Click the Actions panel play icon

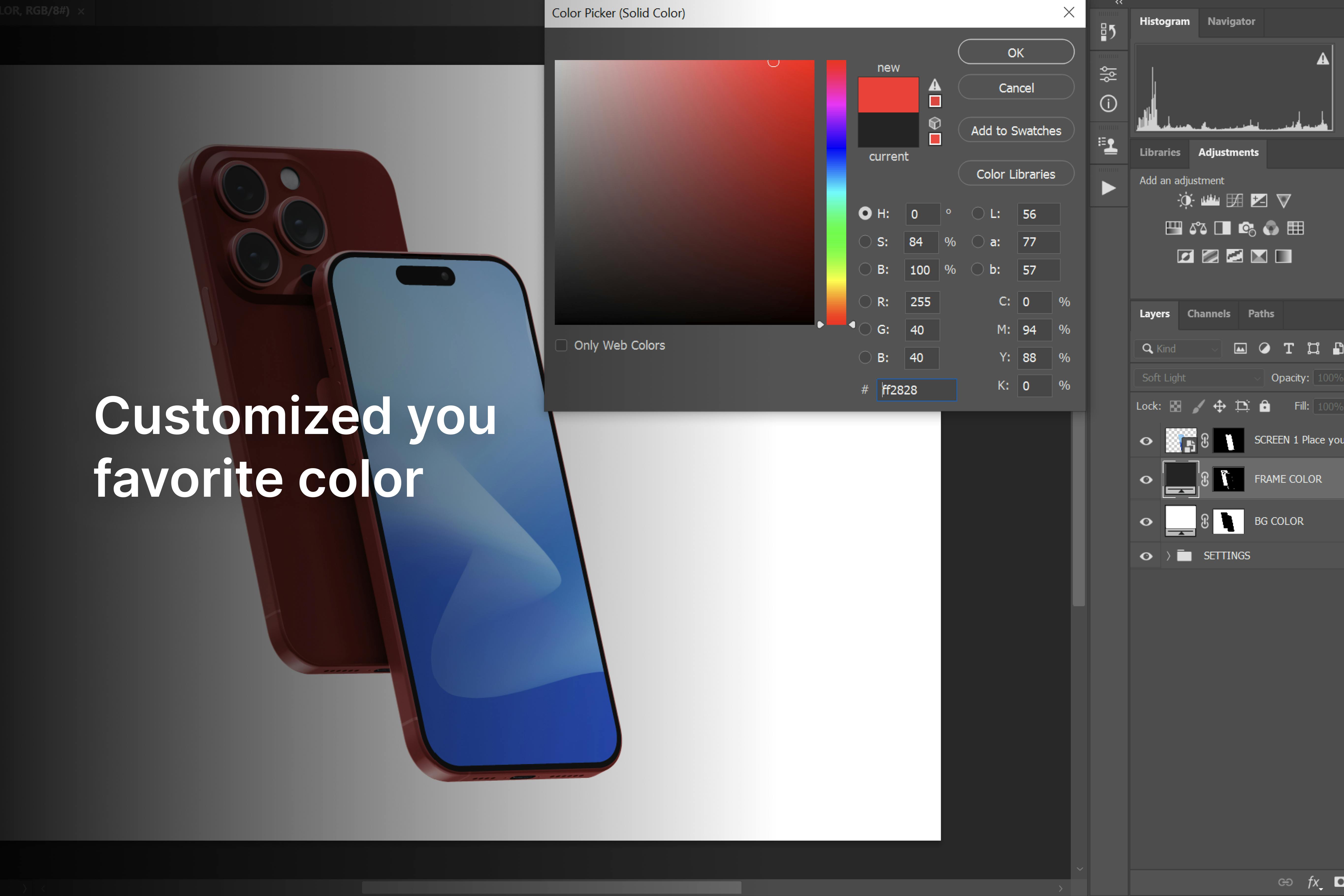point(1108,188)
